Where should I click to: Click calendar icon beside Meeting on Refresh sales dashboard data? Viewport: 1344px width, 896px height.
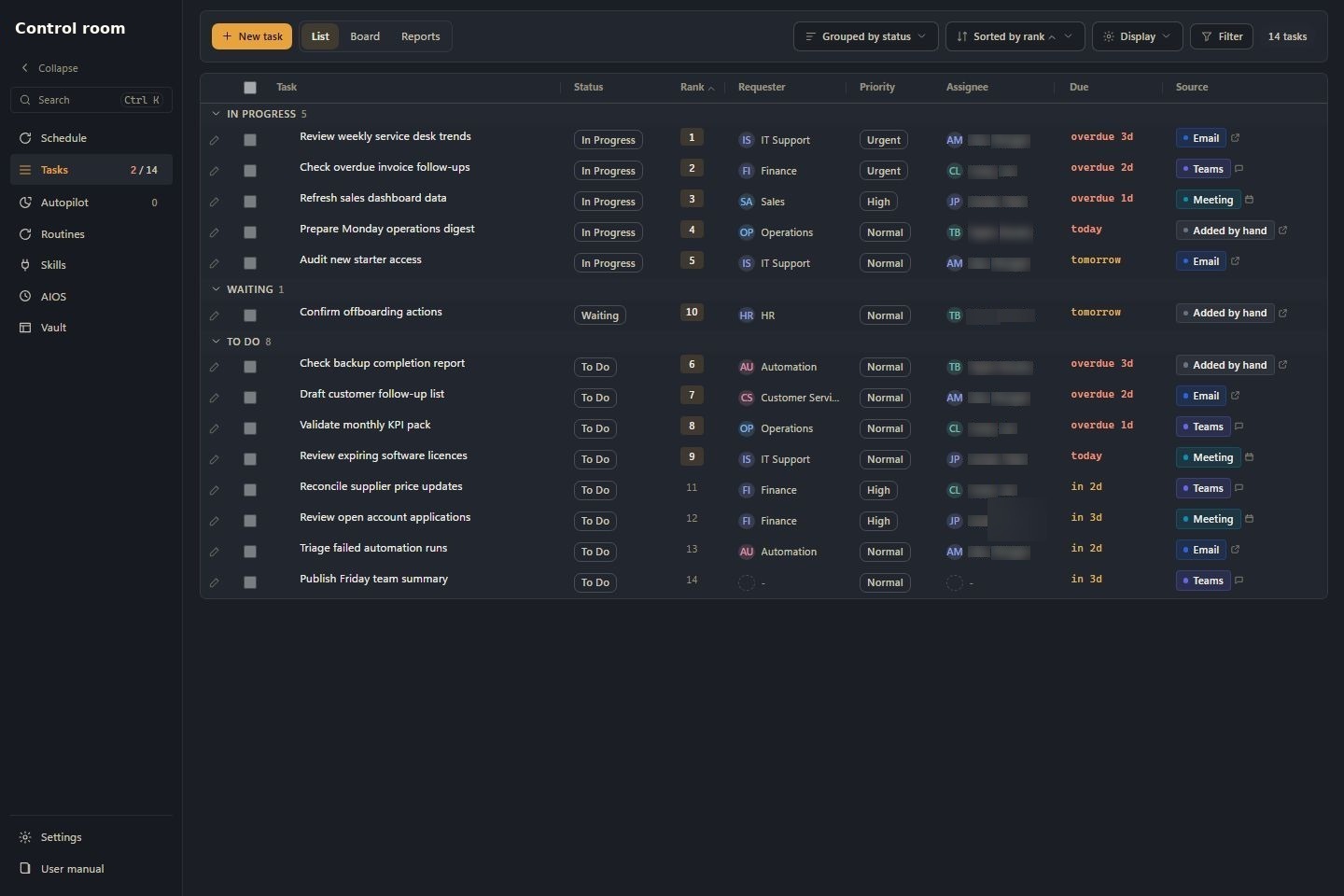[1249, 200]
